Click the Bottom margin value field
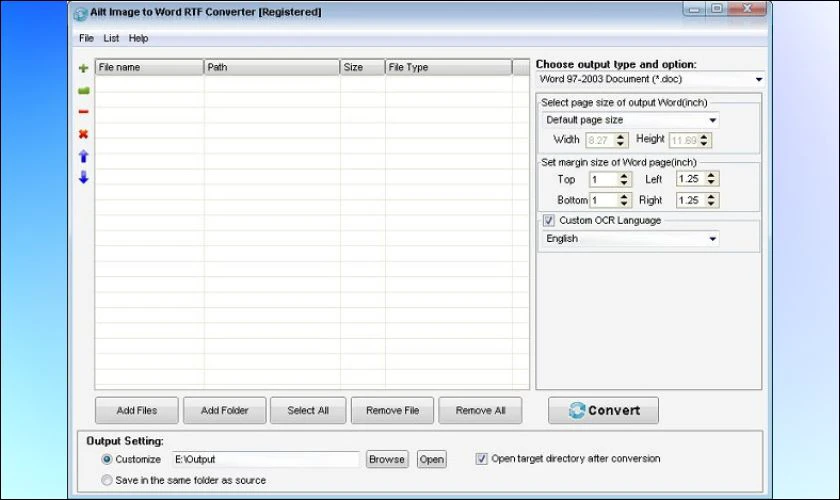This screenshot has width=840, height=500. (x=604, y=200)
